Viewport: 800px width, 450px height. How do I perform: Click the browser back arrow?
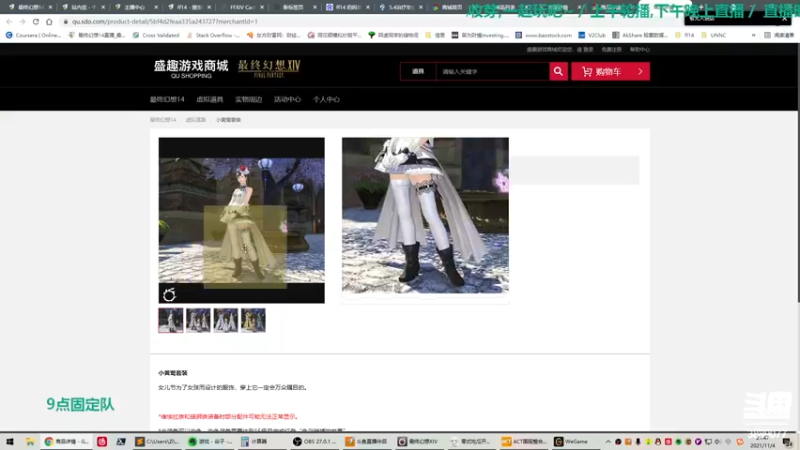pos(9,21)
